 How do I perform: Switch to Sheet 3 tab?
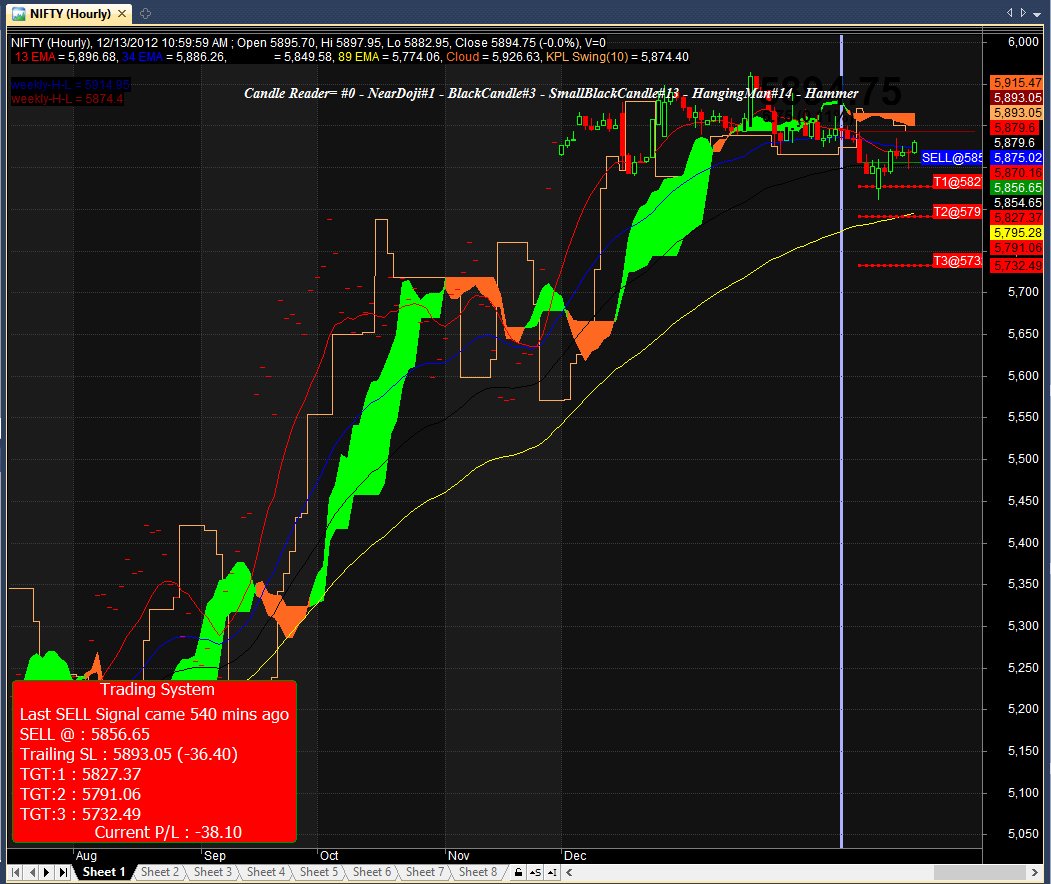click(x=212, y=872)
